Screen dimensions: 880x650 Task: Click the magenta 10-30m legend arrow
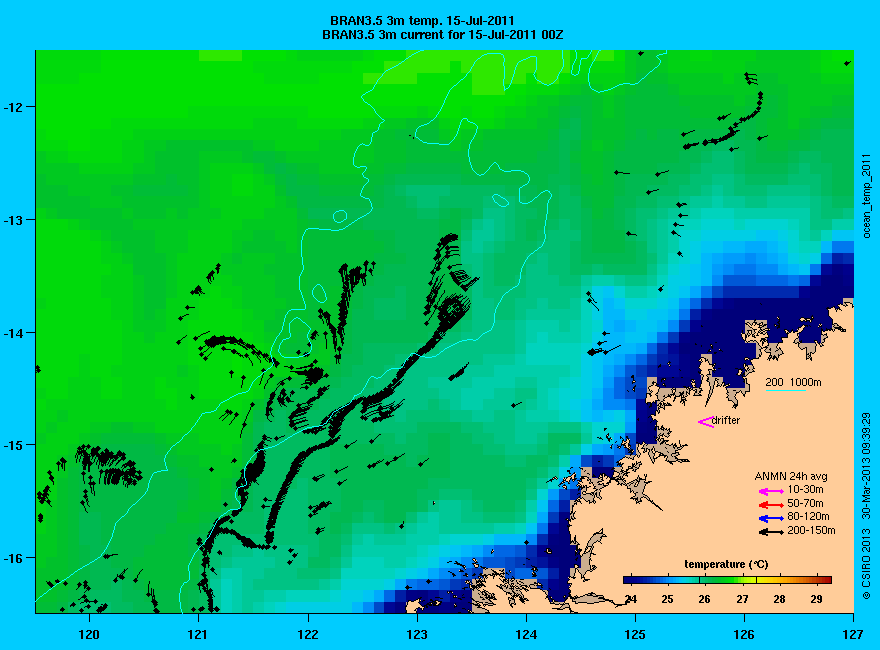point(771,491)
